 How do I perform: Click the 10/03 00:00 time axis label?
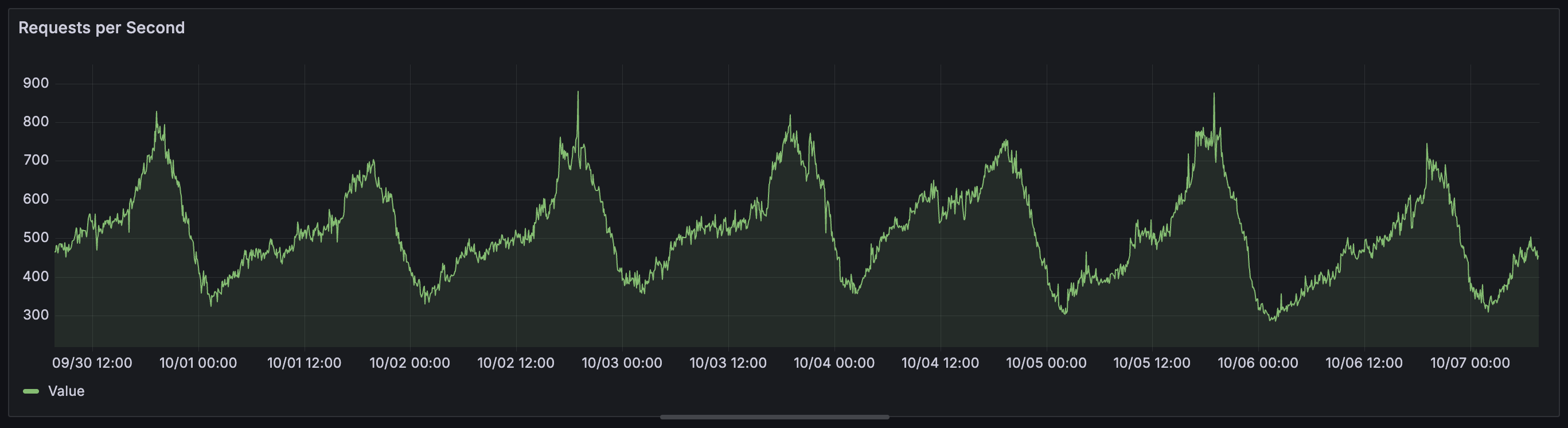pyautogui.click(x=622, y=364)
